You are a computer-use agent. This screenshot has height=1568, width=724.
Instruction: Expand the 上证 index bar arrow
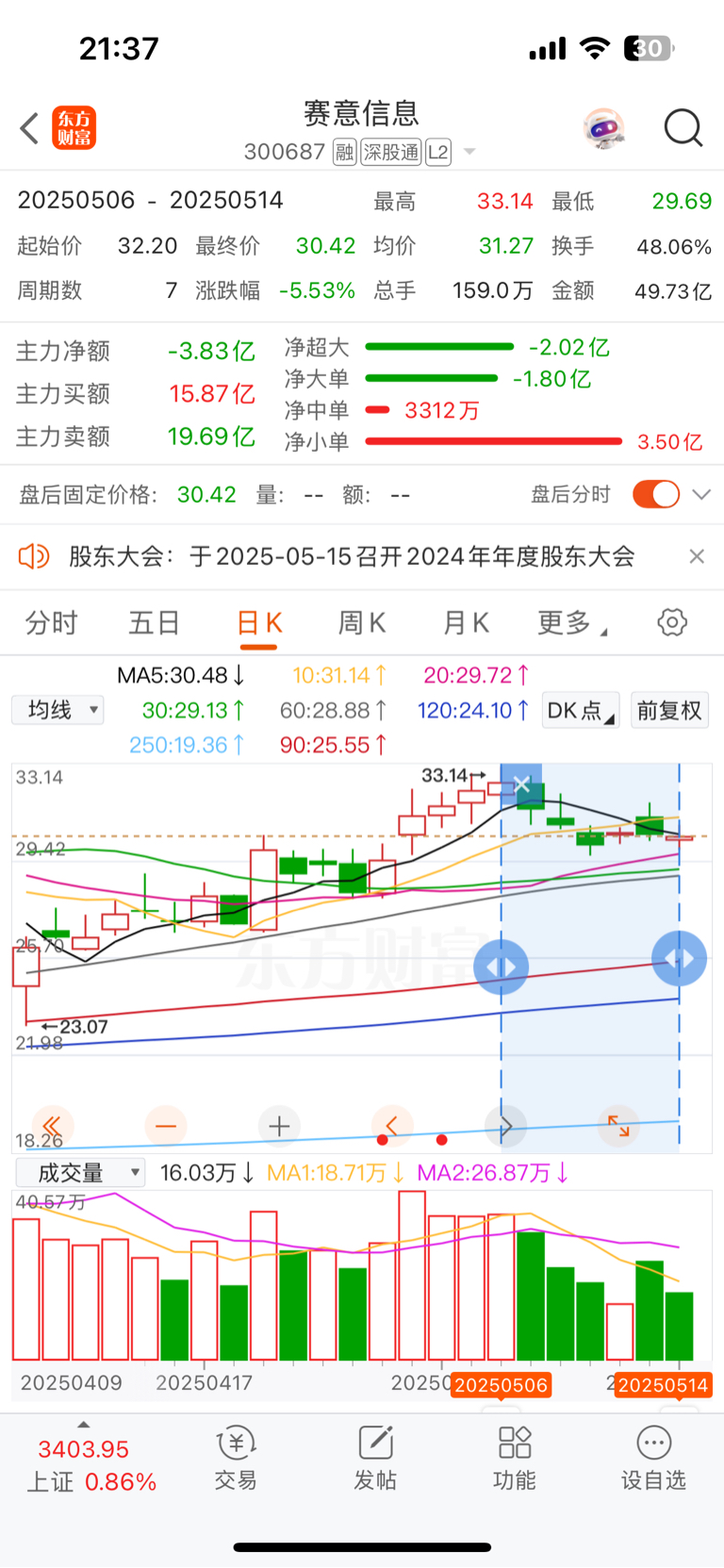[84, 1425]
